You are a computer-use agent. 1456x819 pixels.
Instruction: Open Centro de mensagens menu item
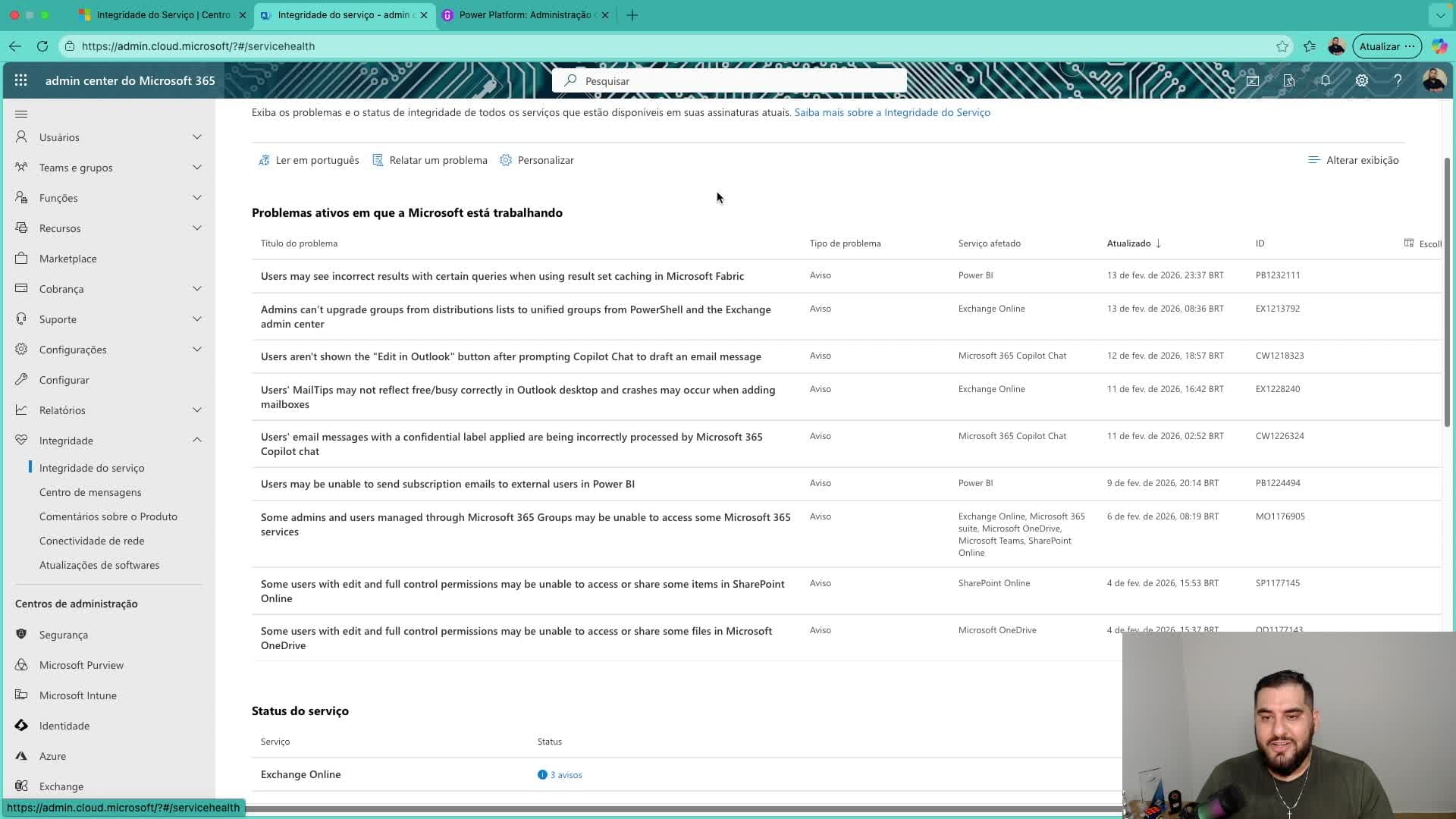click(x=90, y=492)
